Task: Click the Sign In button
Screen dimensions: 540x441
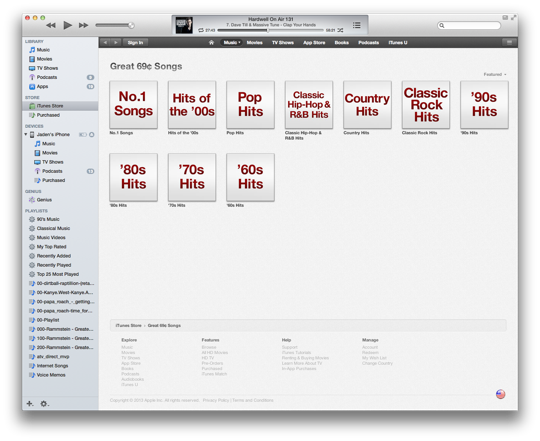Action: point(135,43)
